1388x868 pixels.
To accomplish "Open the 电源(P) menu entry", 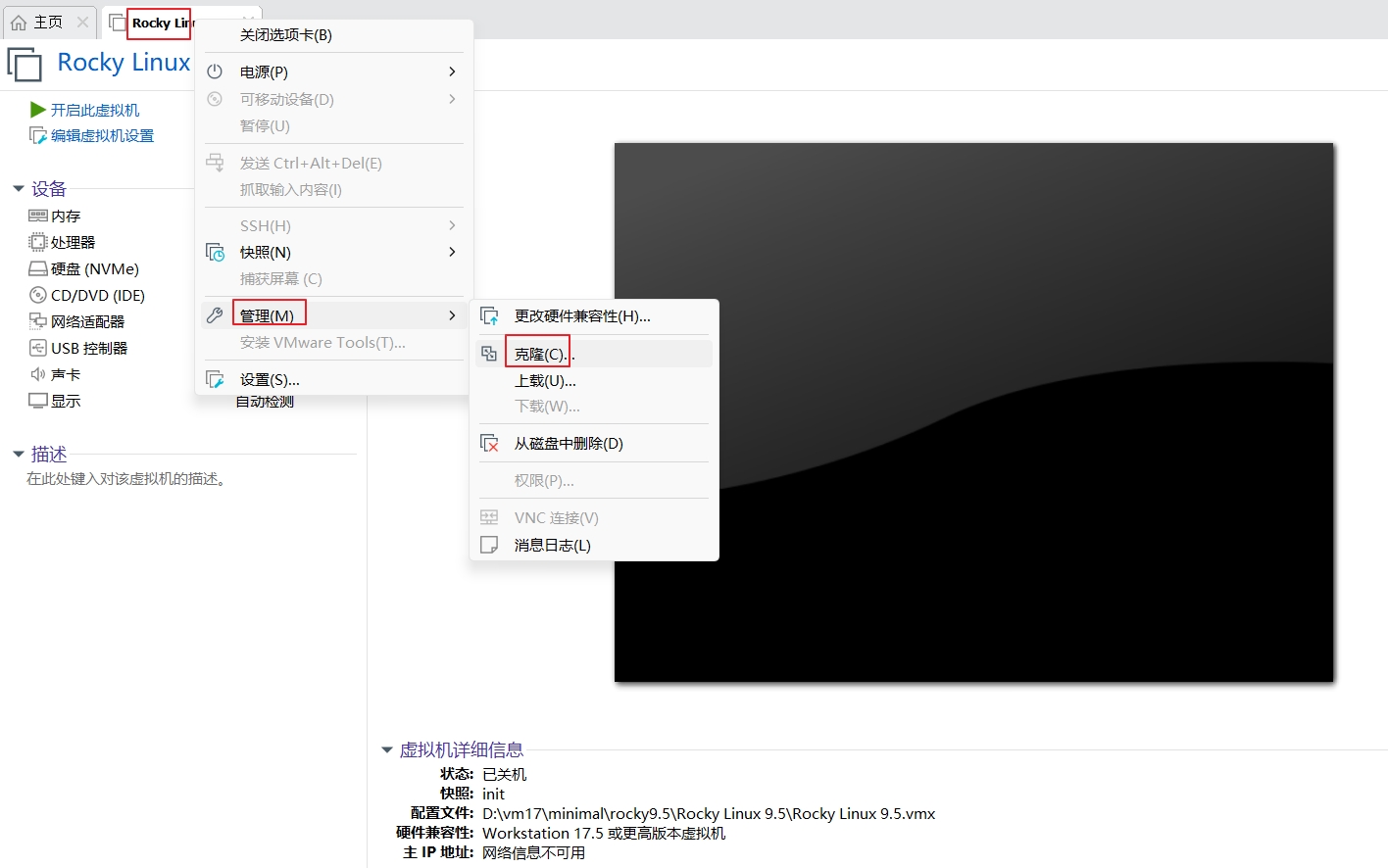I will [334, 72].
